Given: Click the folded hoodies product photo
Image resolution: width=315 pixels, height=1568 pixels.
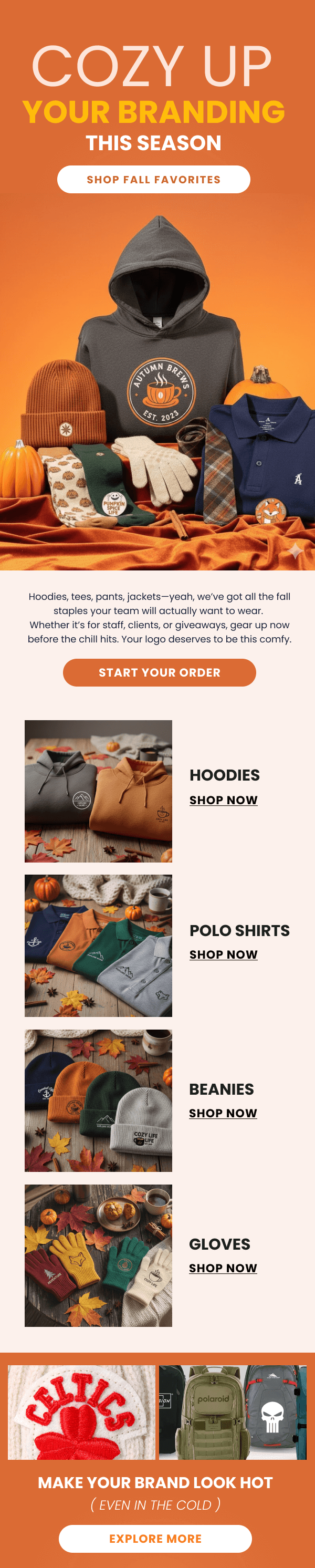Looking at the screenshot, I should point(98,791).
